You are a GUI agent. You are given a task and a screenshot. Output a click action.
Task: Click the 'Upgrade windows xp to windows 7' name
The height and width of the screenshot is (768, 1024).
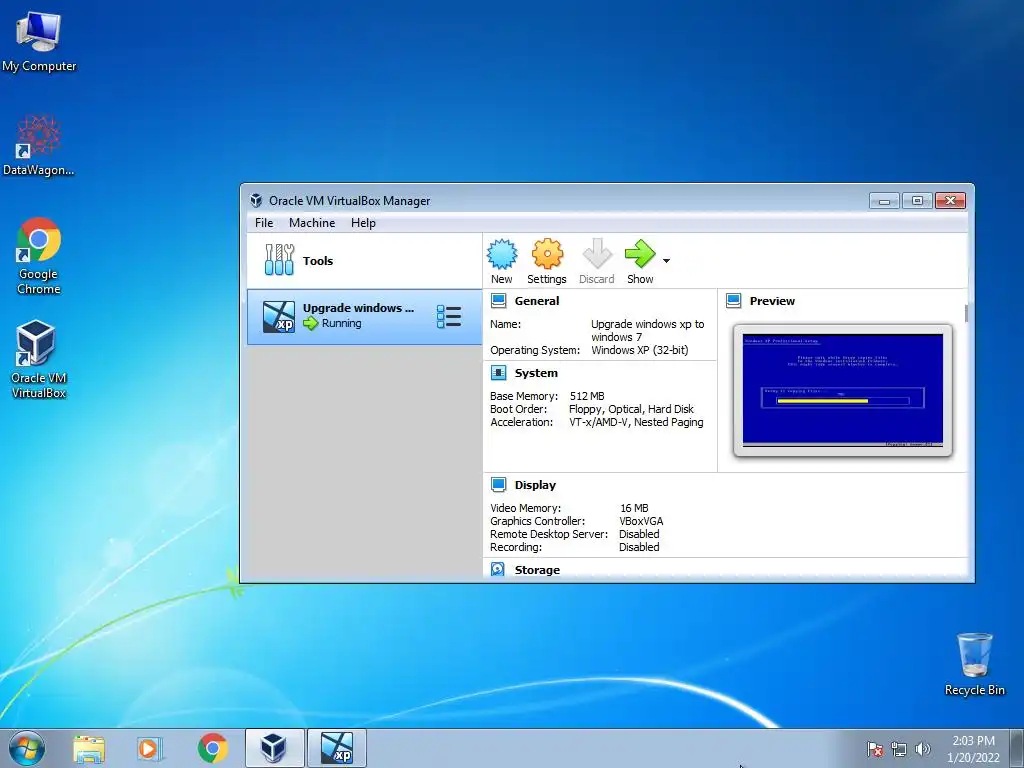pos(648,330)
